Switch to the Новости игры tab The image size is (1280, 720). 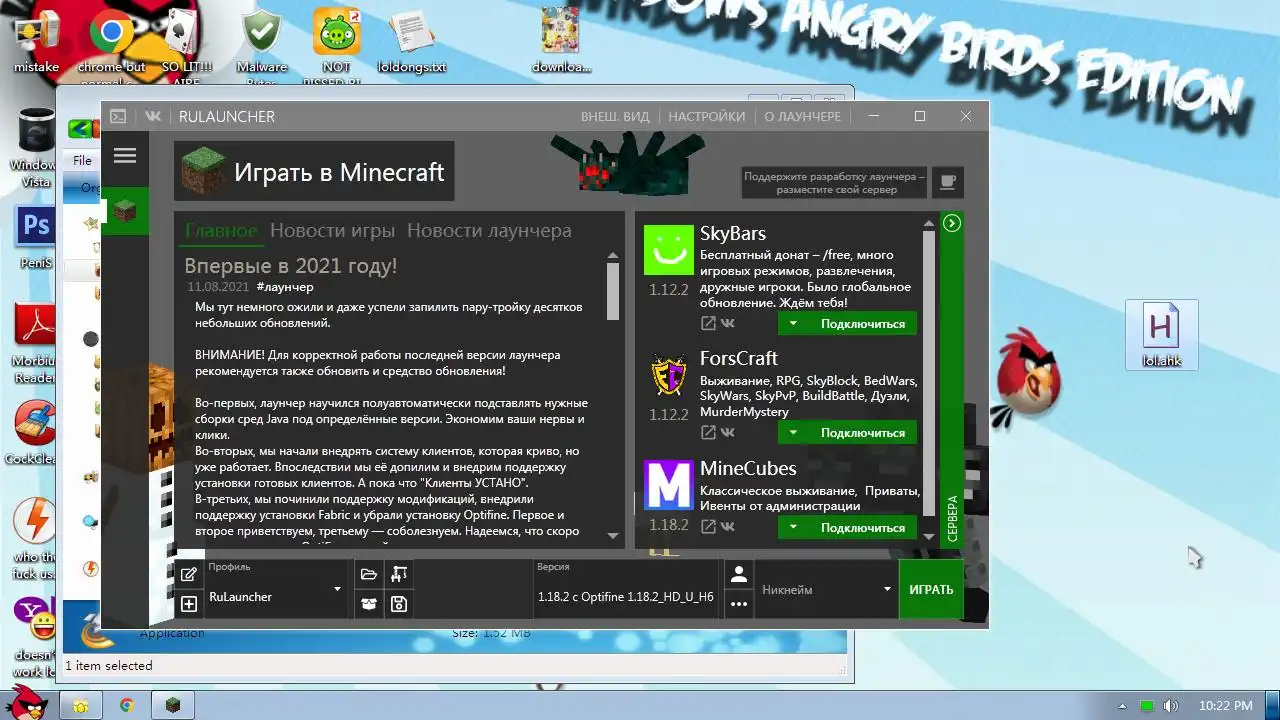pyautogui.click(x=332, y=230)
